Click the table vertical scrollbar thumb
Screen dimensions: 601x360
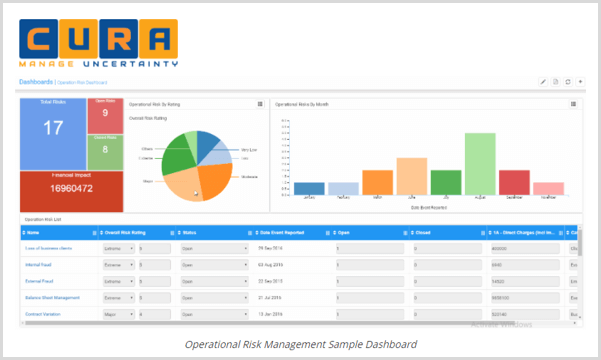tap(580, 243)
